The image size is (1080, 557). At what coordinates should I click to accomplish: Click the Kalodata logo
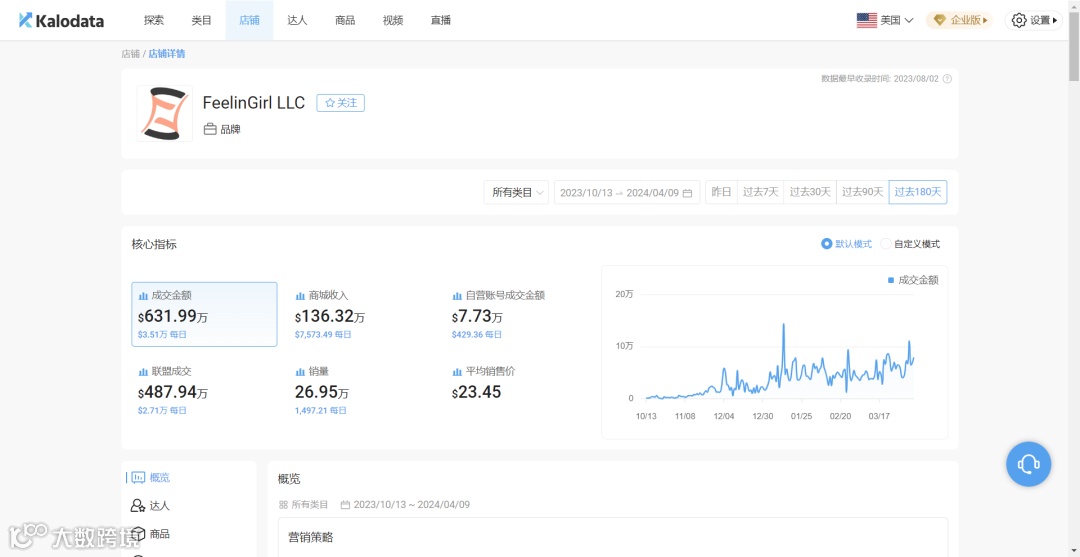point(61,21)
